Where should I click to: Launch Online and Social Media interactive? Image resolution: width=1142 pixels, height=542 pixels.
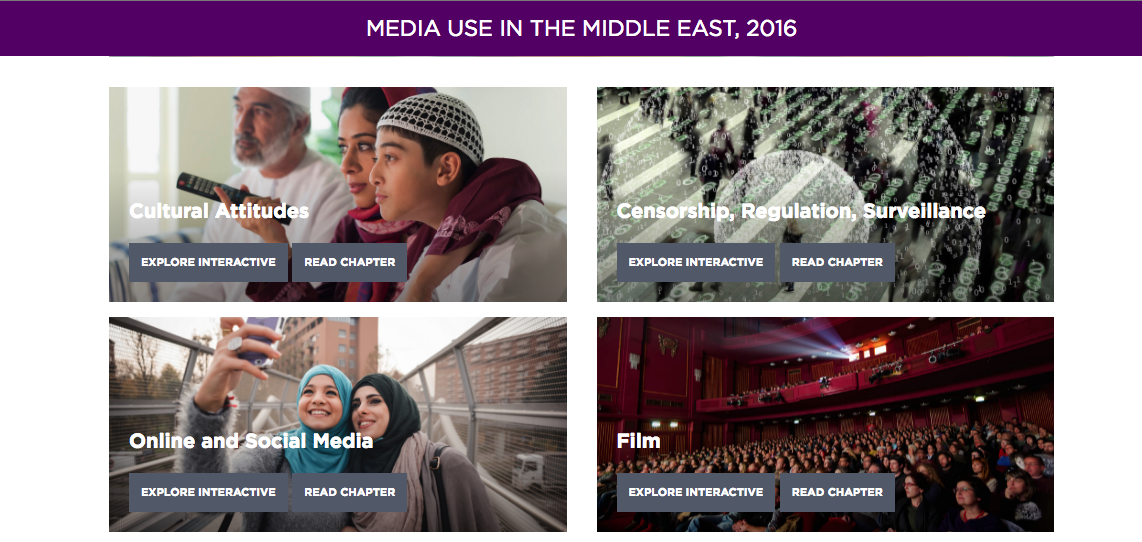[208, 492]
